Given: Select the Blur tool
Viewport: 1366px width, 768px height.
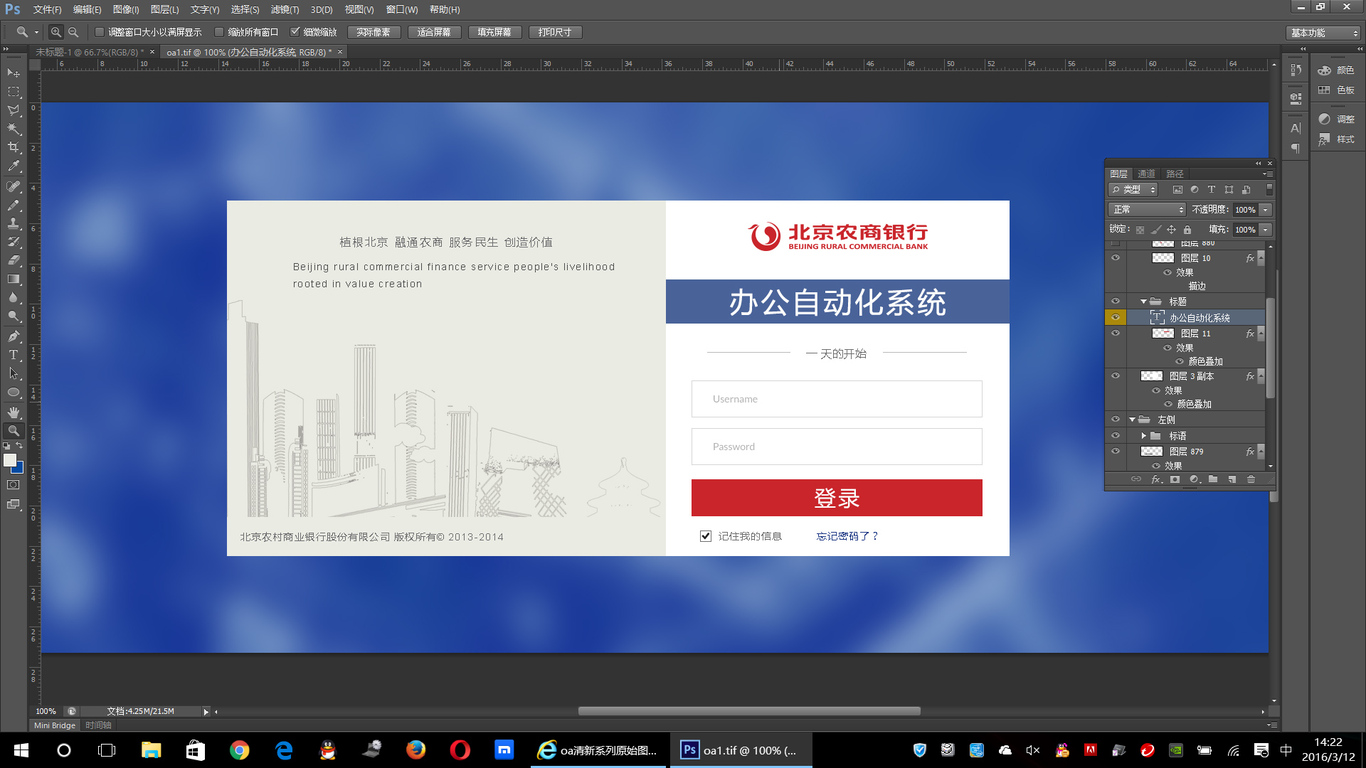Looking at the screenshot, I should tap(13, 298).
